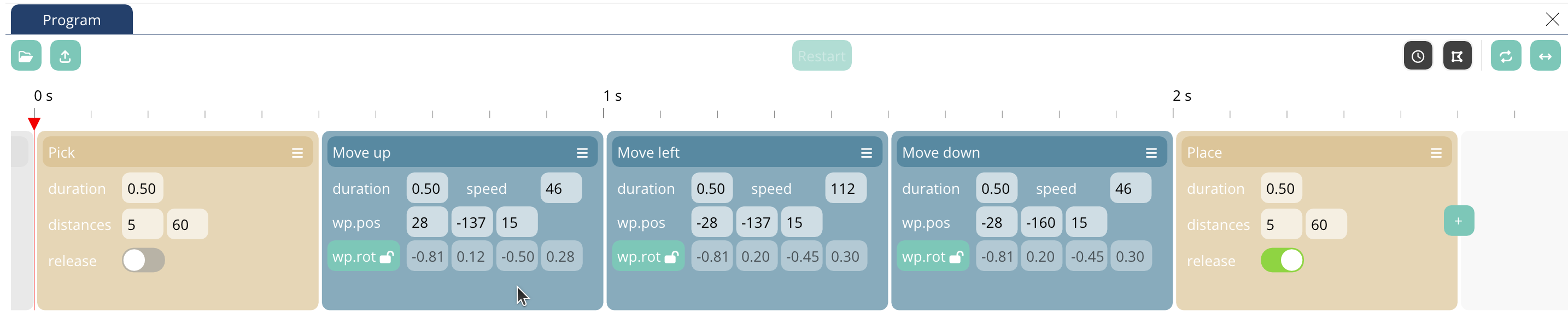Click the dark flag waypoint icon

click(1456, 56)
